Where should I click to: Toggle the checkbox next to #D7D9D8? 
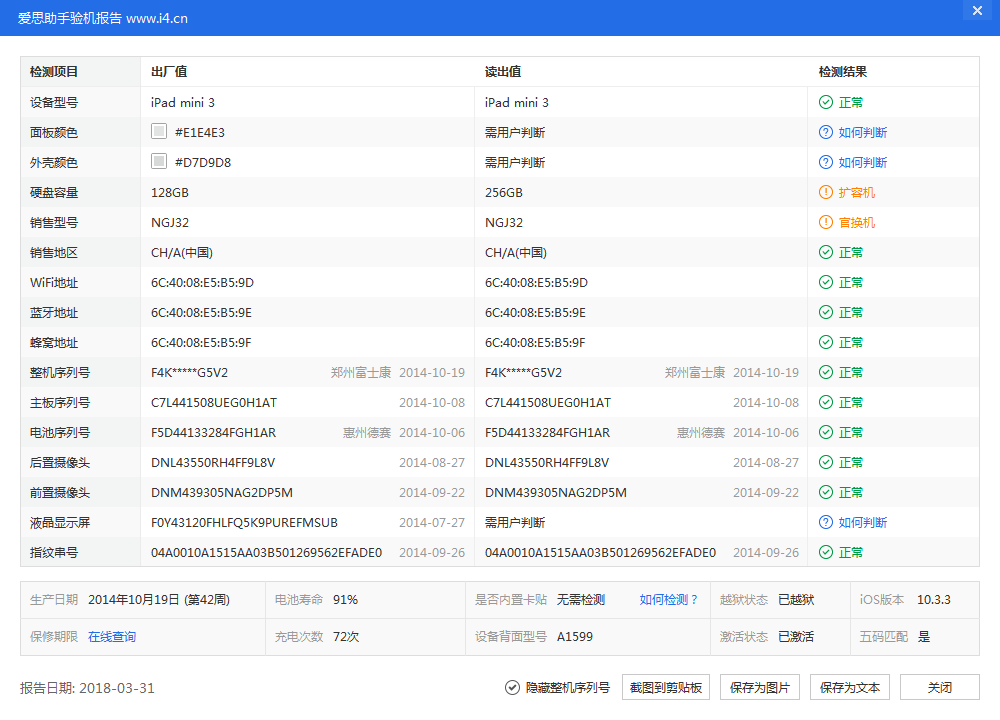coord(157,160)
